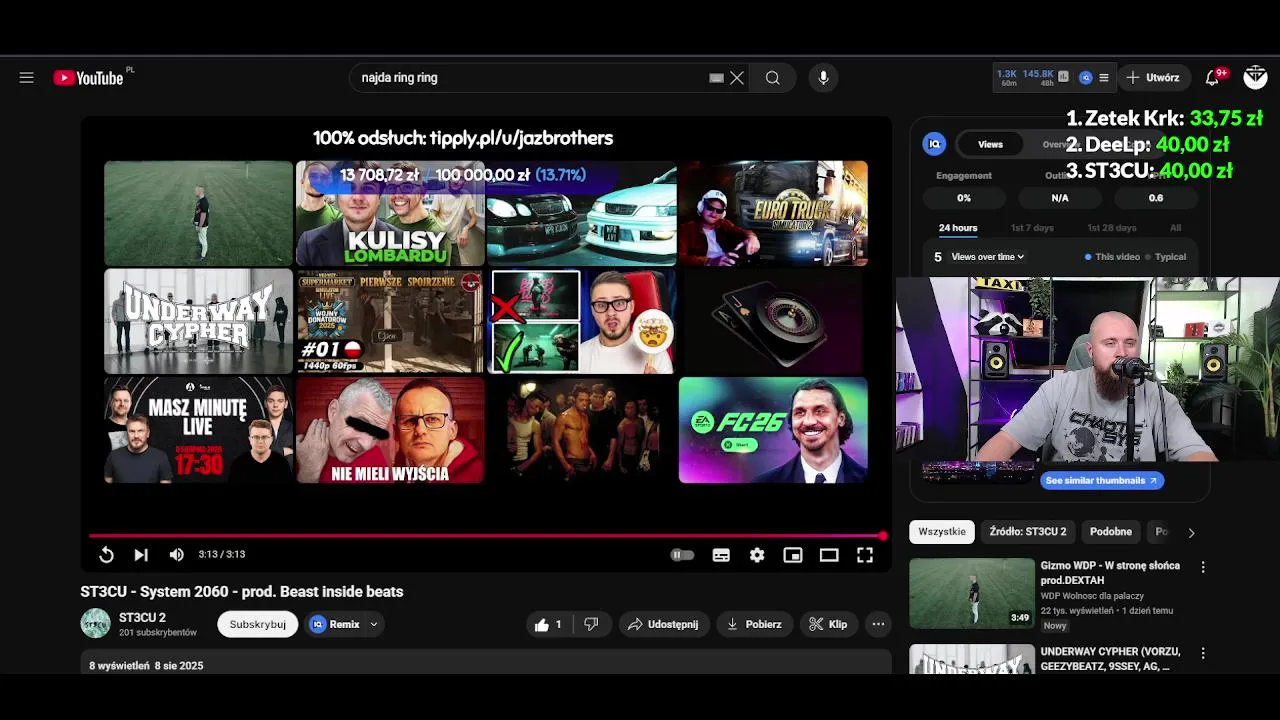
Task: Click the Utwórz create button
Action: click(x=1153, y=77)
